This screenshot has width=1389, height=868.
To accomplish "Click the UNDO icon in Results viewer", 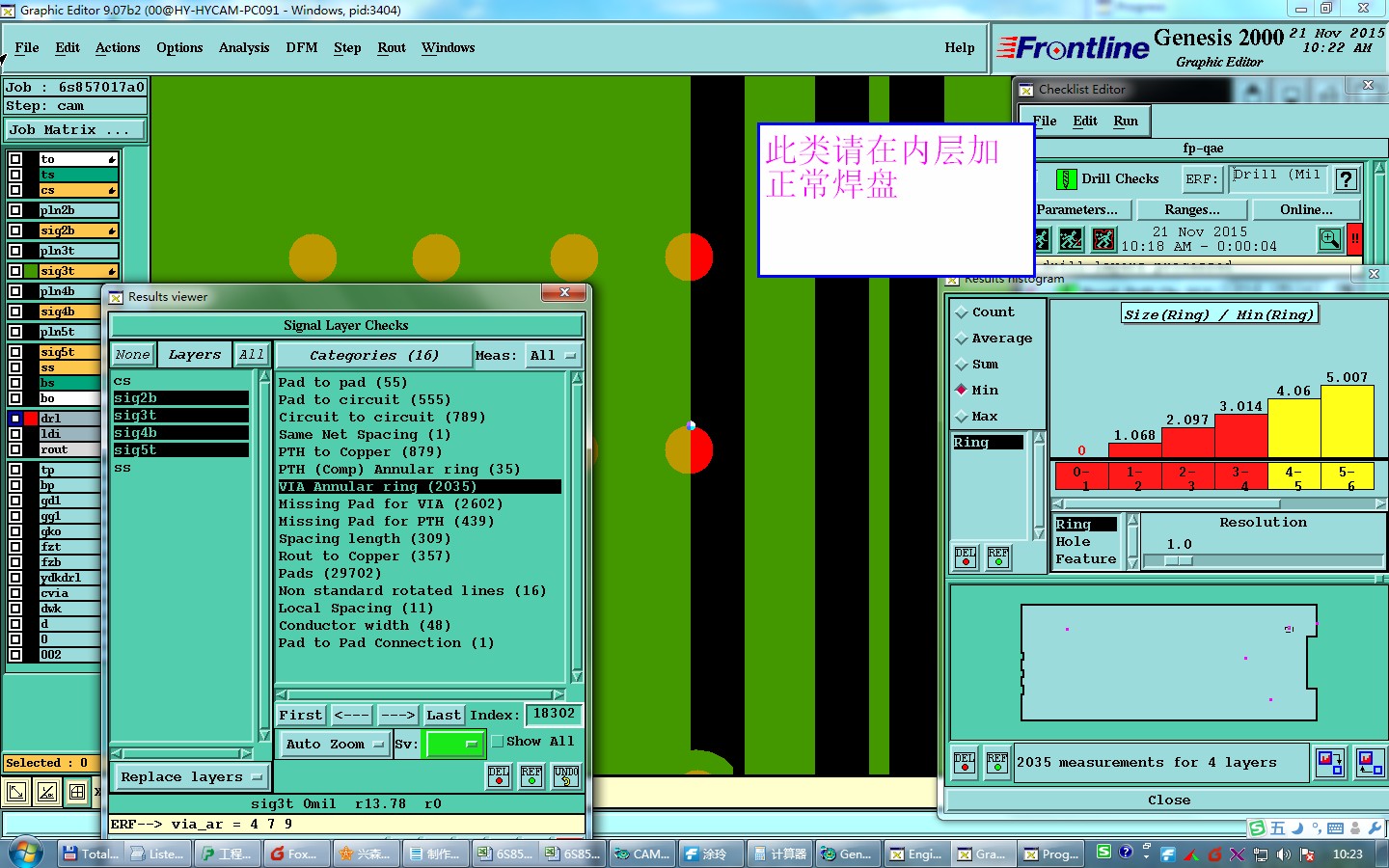I will [566, 775].
